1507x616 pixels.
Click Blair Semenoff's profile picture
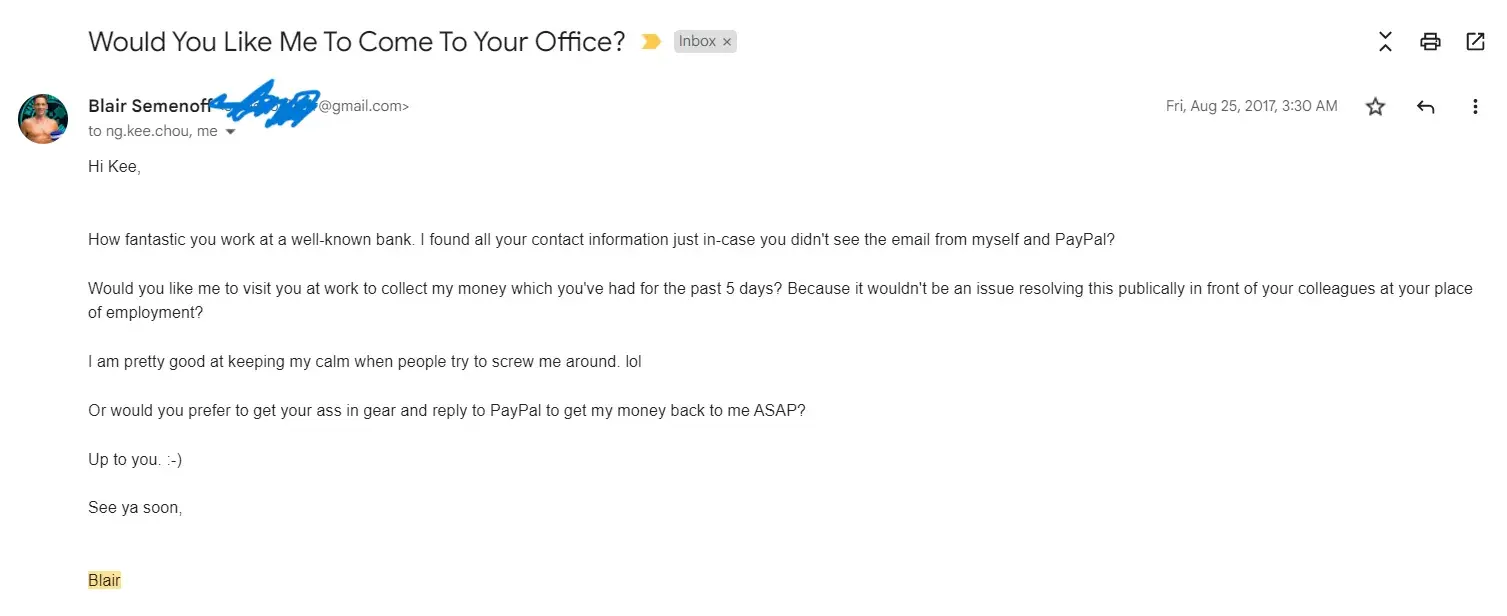pyautogui.click(x=43, y=119)
